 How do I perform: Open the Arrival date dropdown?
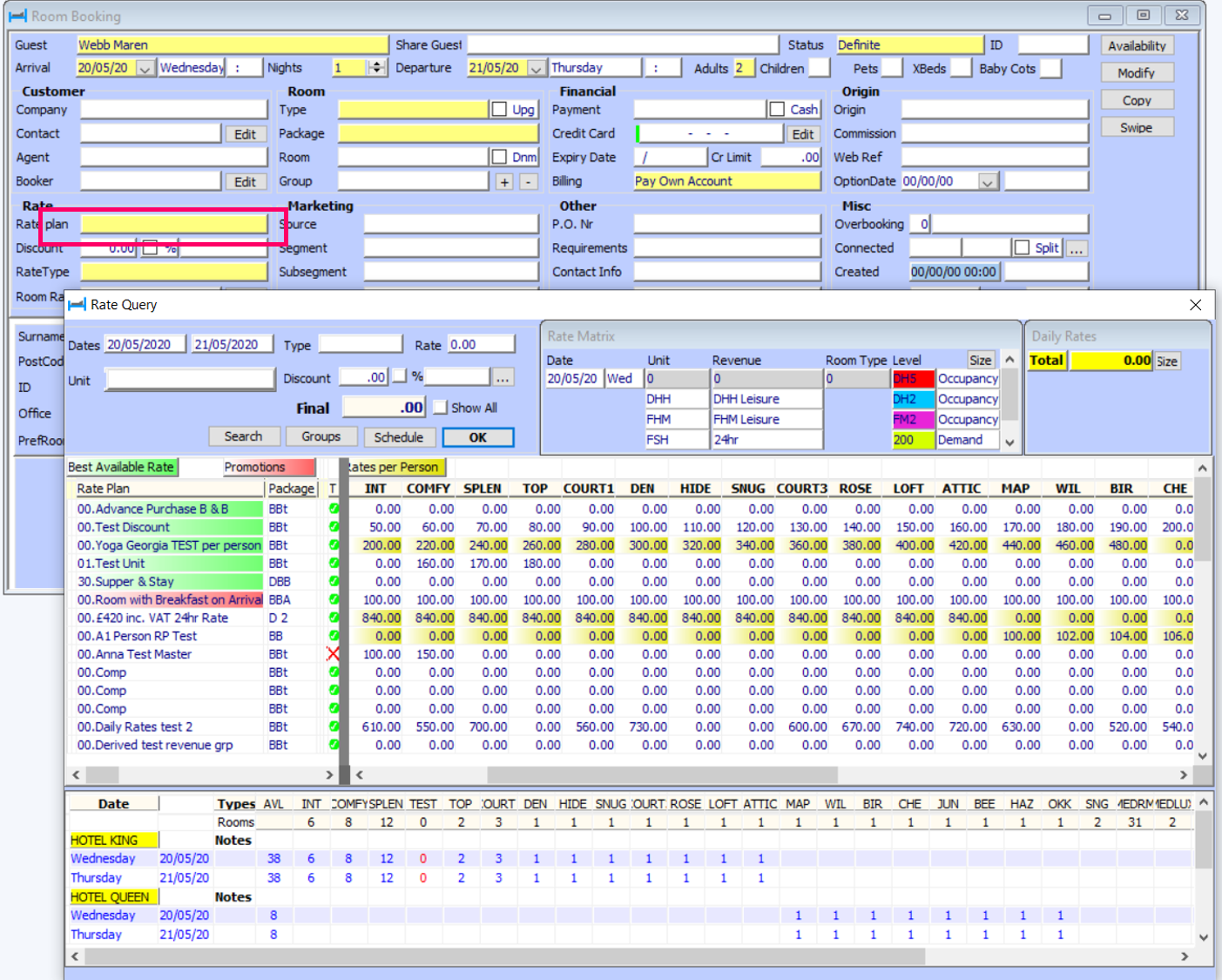145,68
